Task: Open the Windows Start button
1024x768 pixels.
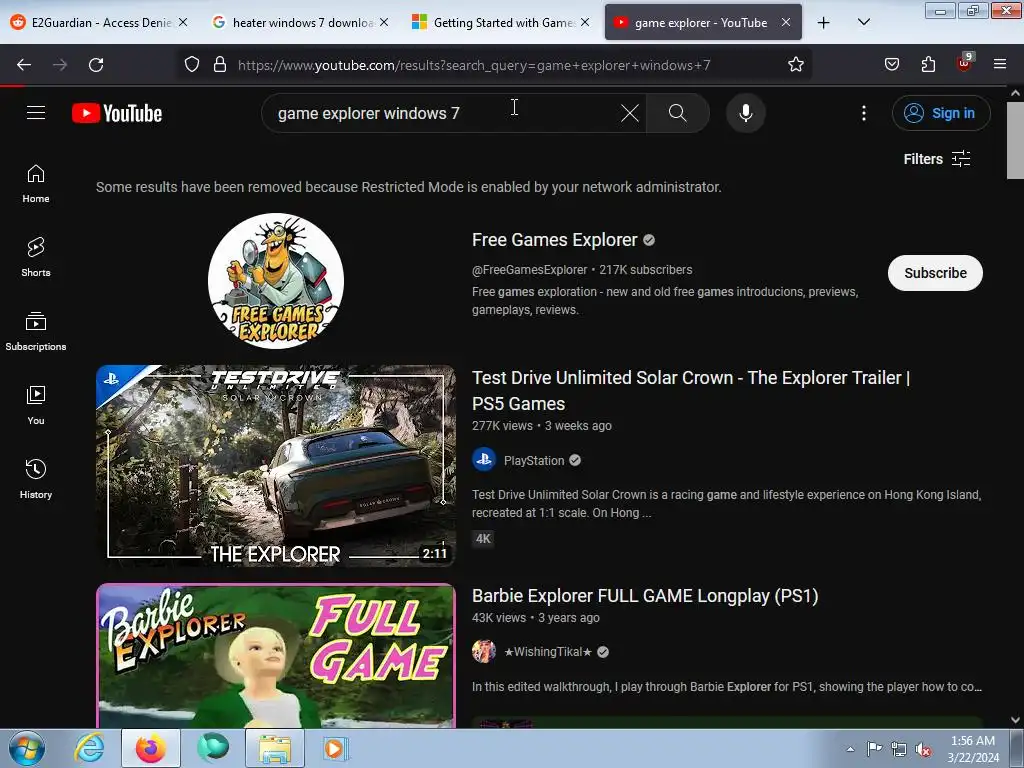Action: point(26,748)
